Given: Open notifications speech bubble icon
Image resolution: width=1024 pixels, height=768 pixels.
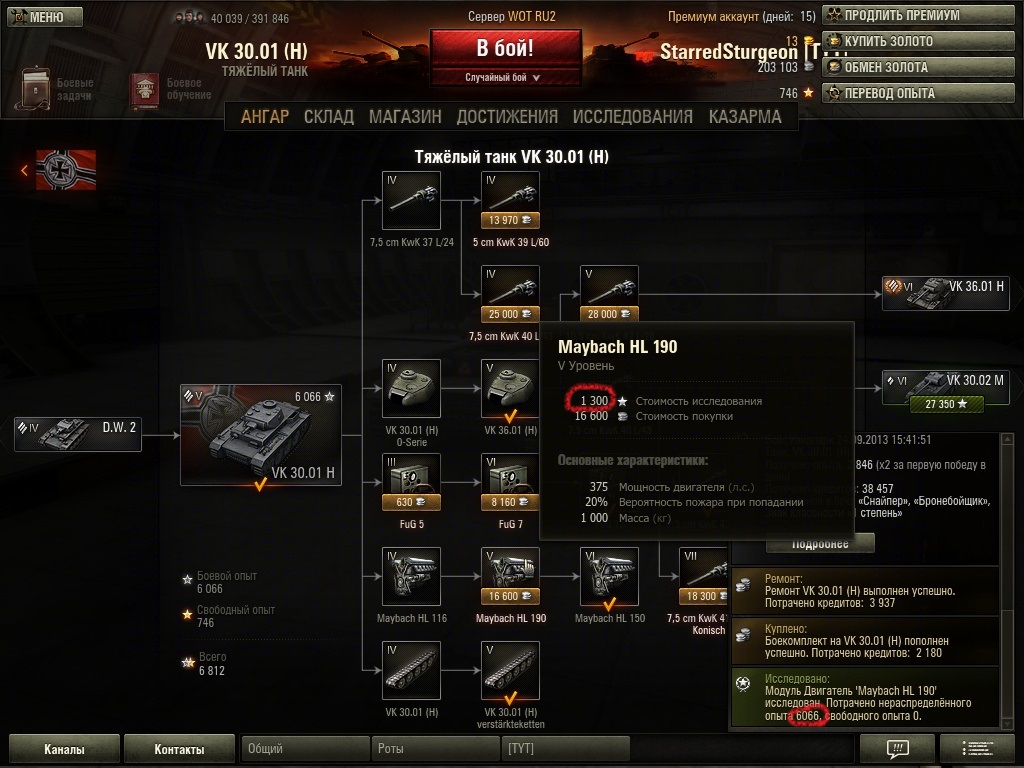Looking at the screenshot, I should [897, 748].
